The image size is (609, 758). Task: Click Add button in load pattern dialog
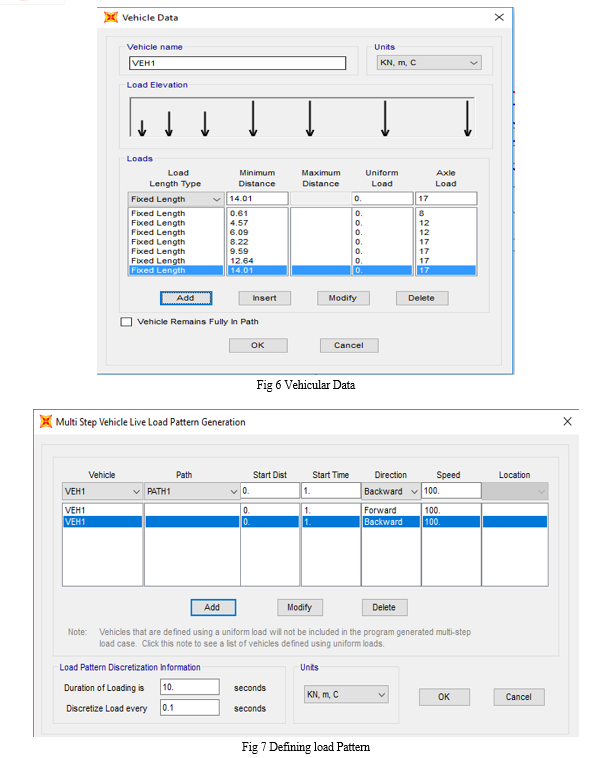pyautogui.click(x=213, y=607)
